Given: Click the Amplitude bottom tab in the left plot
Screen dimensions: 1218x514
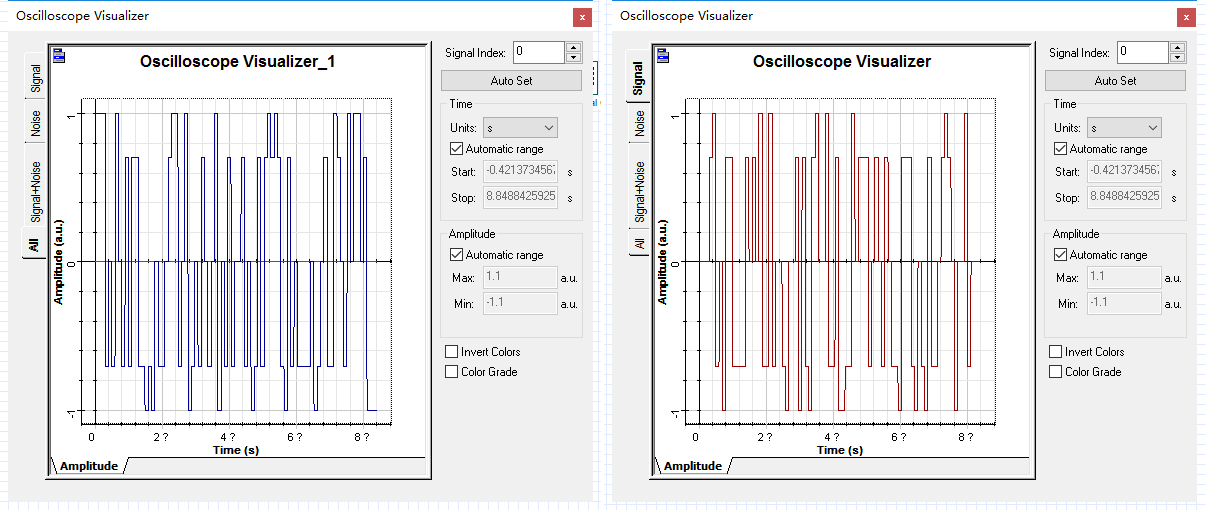Looking at the screenshot, I should [88, 466].
